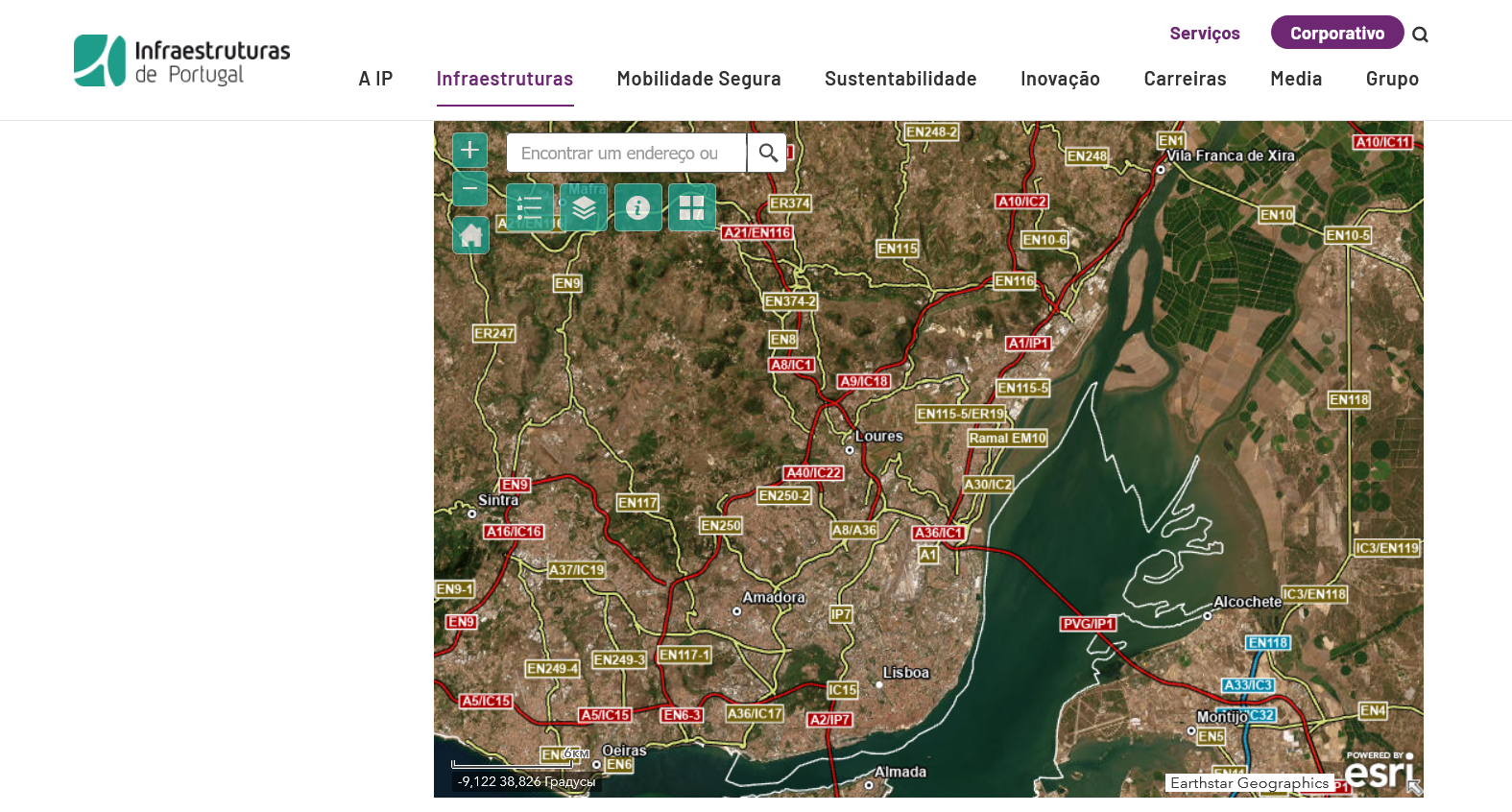Go to the Inovação section
Screen dimensions: 1512x812
[x=1060, y=79]
